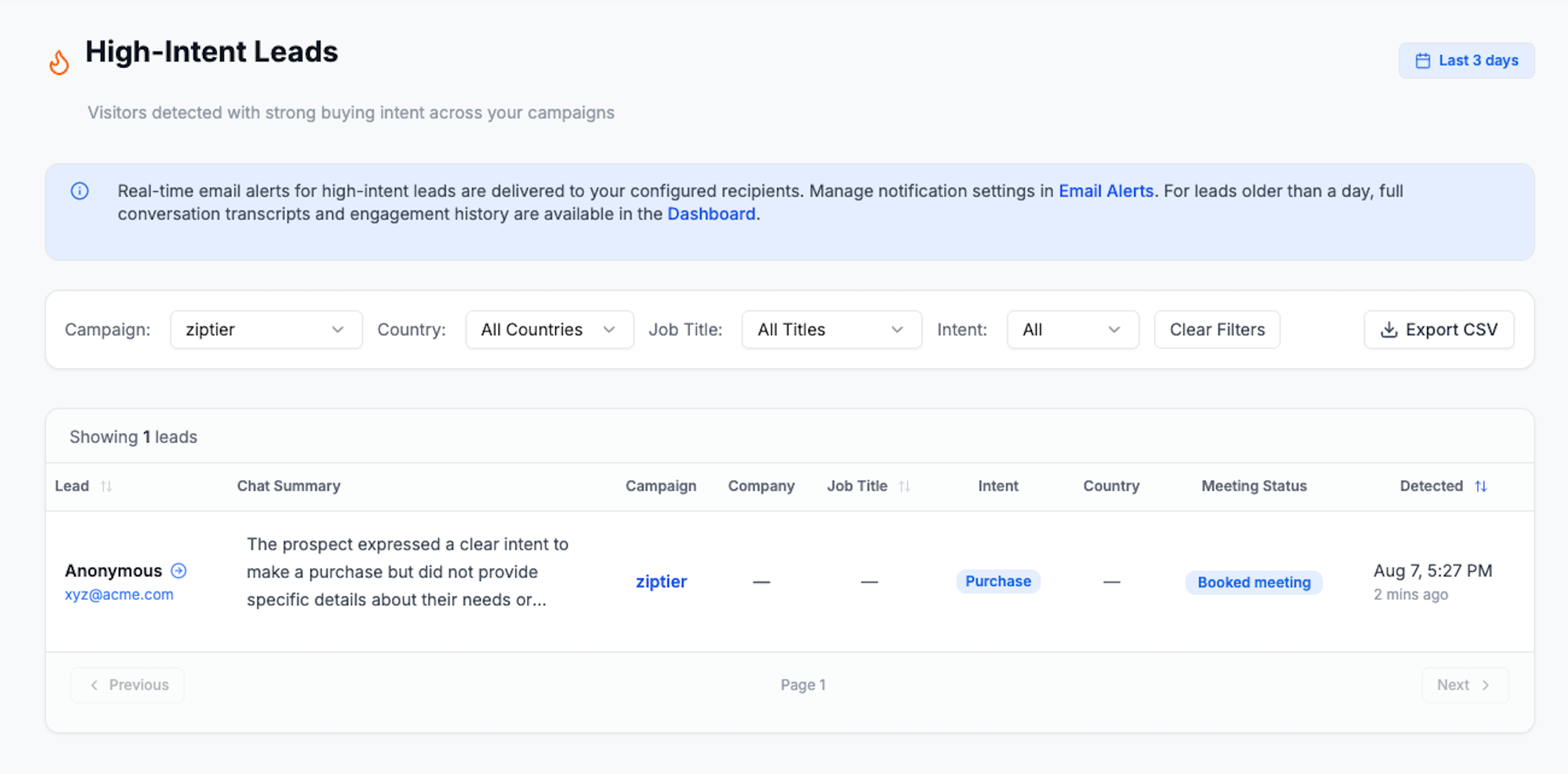This screenshot has width=1568, height=774.
Task: Click the info icon in the blue banner
Action: pyautogui.click(x=80, y=191)
